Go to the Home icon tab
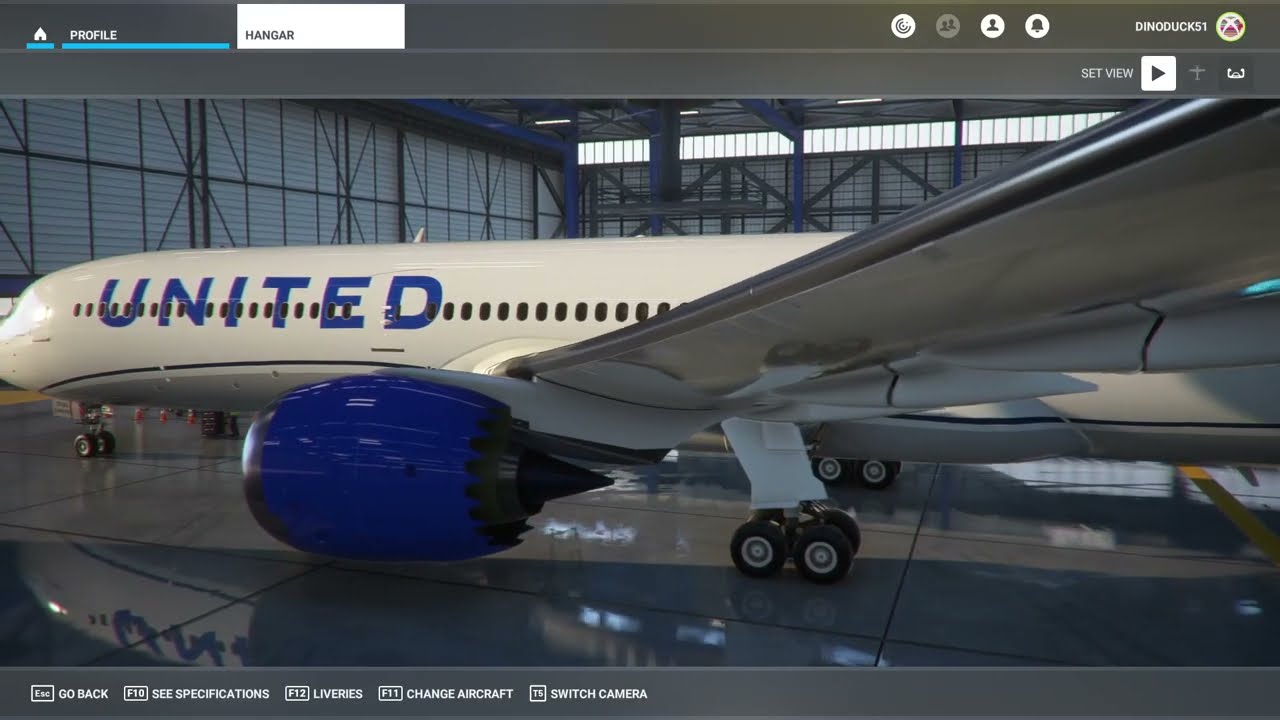 point(40,34)
